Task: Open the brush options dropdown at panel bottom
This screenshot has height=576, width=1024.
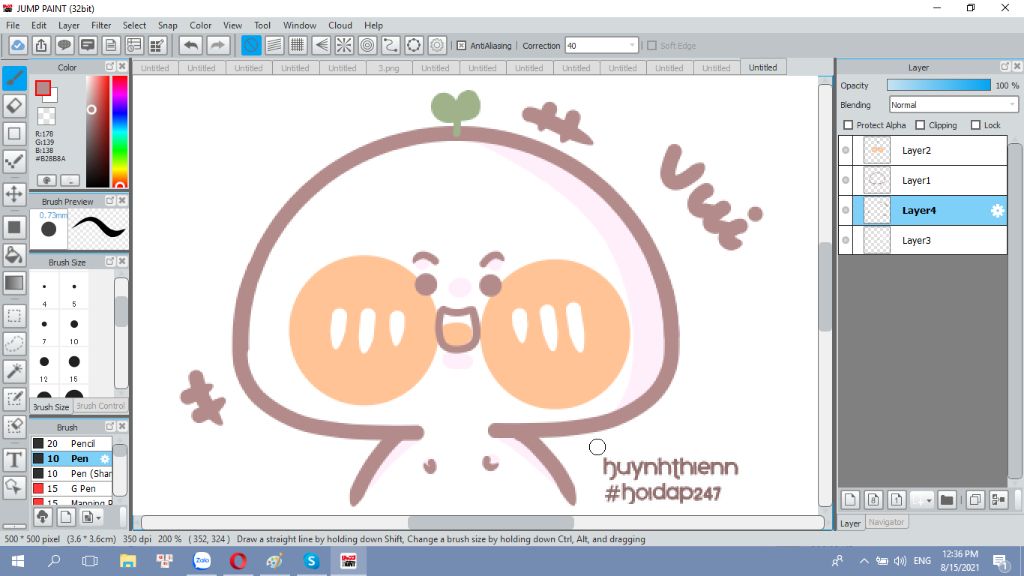Action: 90,517
